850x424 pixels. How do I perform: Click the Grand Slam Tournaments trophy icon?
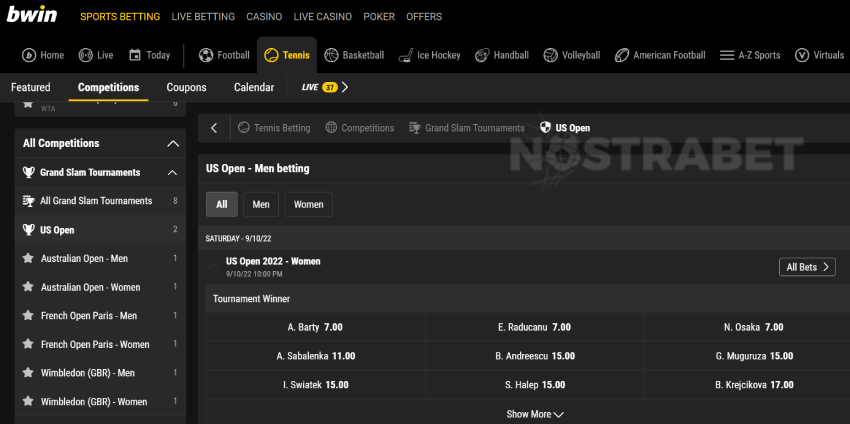(28, 172)
